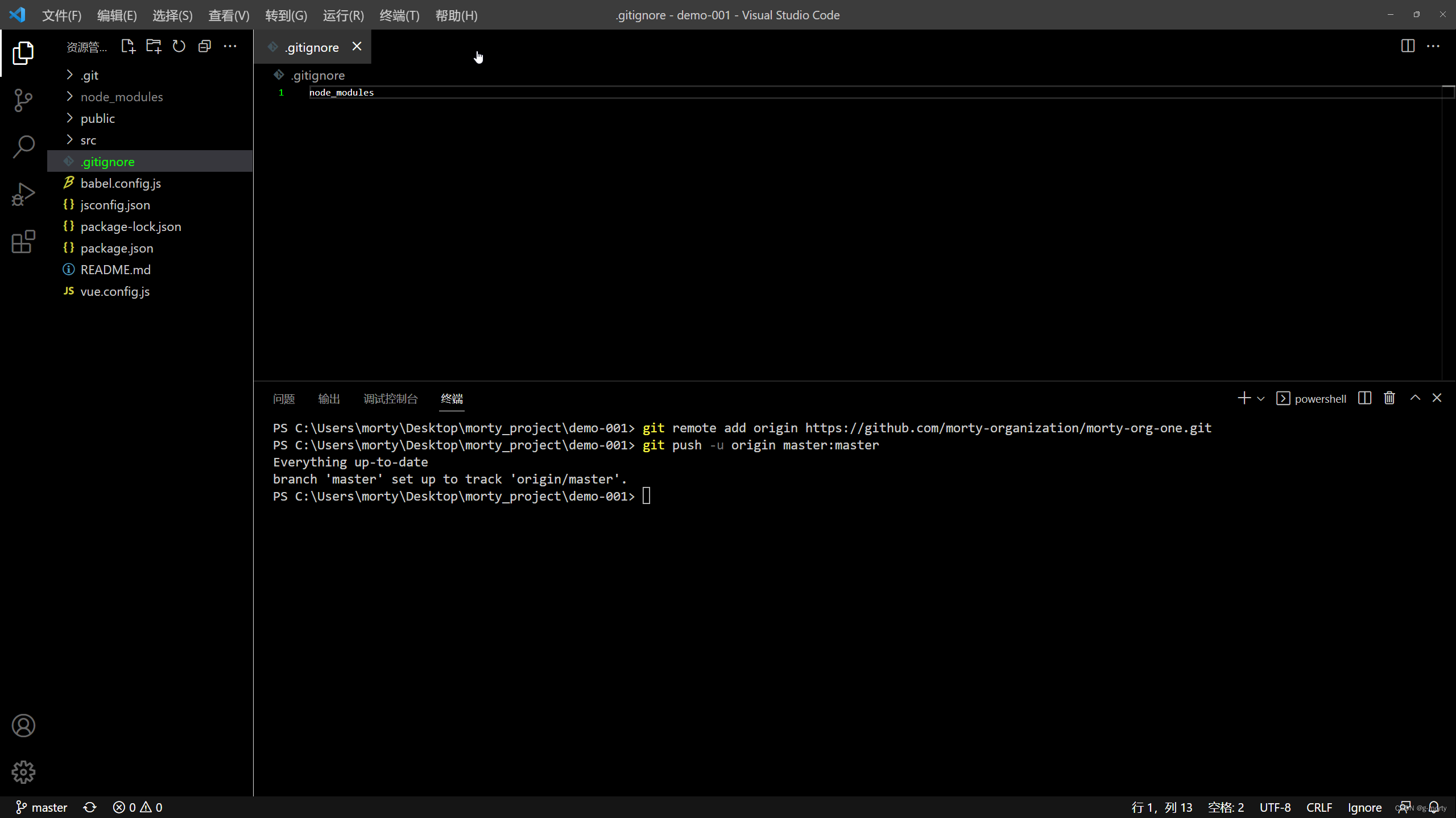Add a new terminal with plus icon
Screen dimensions: 1456x818
(1244, 398)
